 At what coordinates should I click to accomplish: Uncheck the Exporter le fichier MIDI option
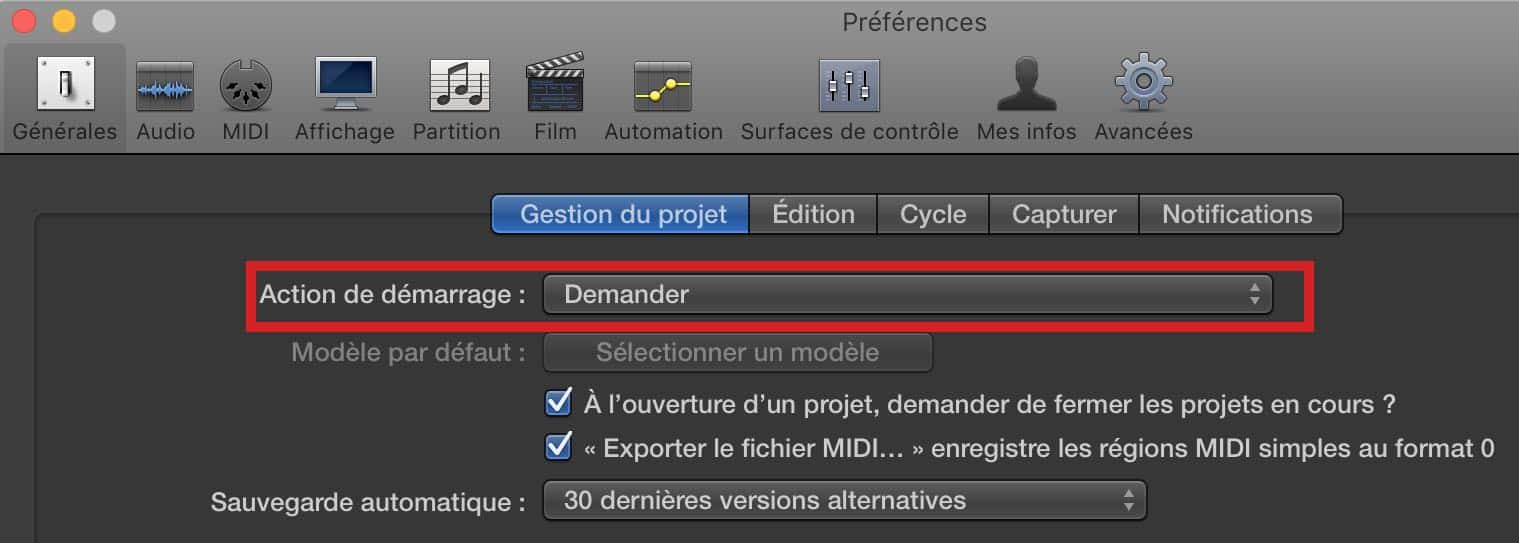558,447
